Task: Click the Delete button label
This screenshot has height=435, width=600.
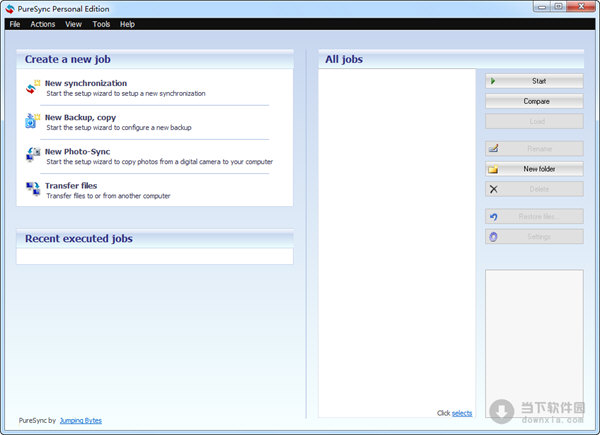Action: point(539,189)
